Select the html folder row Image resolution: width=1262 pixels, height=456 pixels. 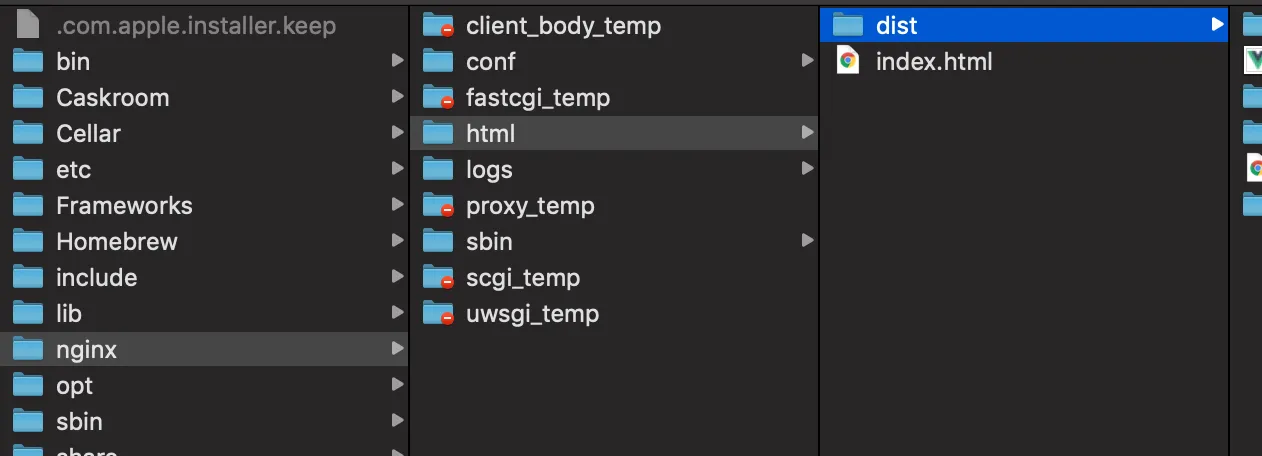click(x=614, y=133)
